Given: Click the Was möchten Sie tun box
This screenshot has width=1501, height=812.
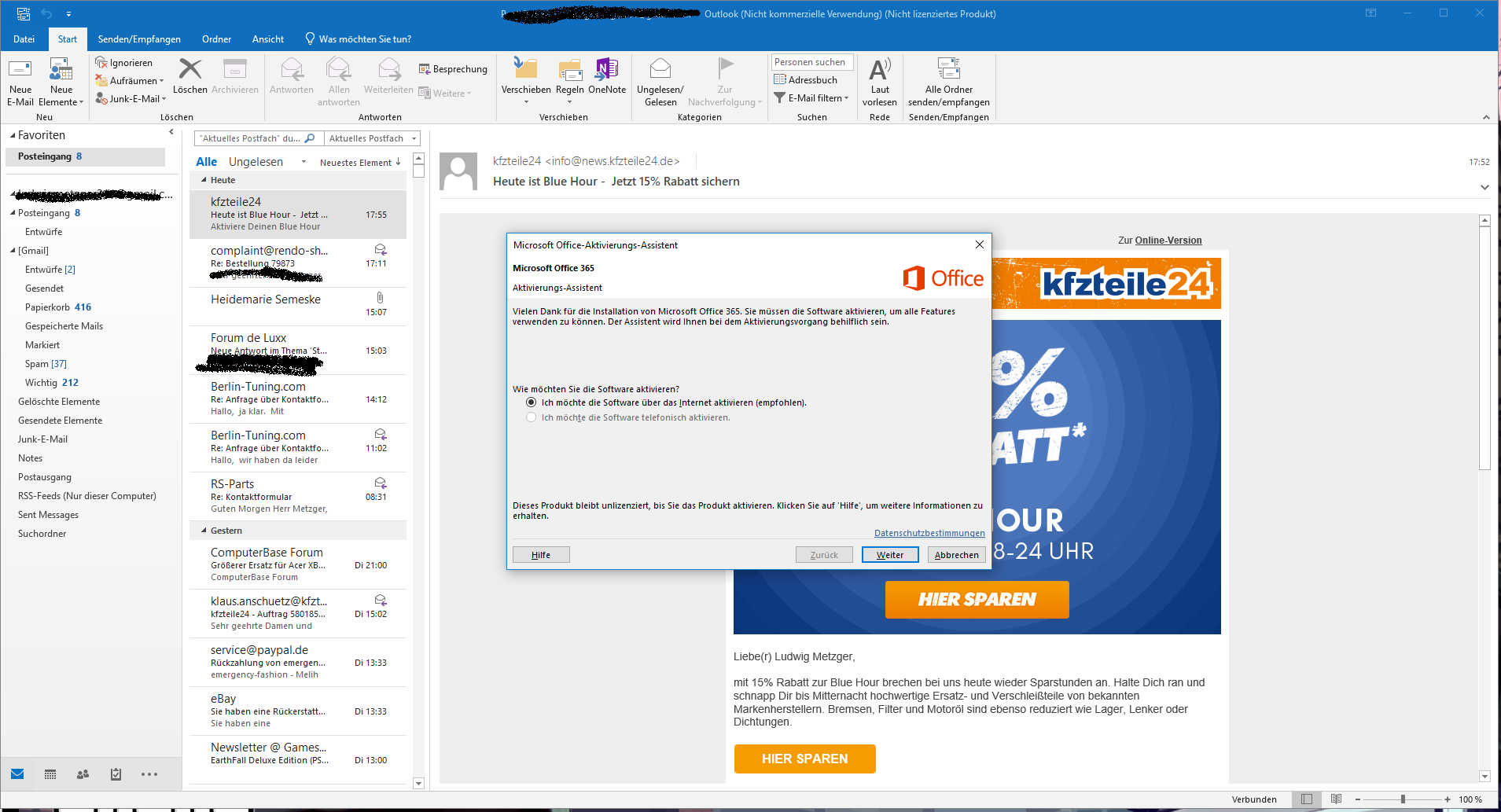Looking at the screenshot, I should tap(358, 39).
